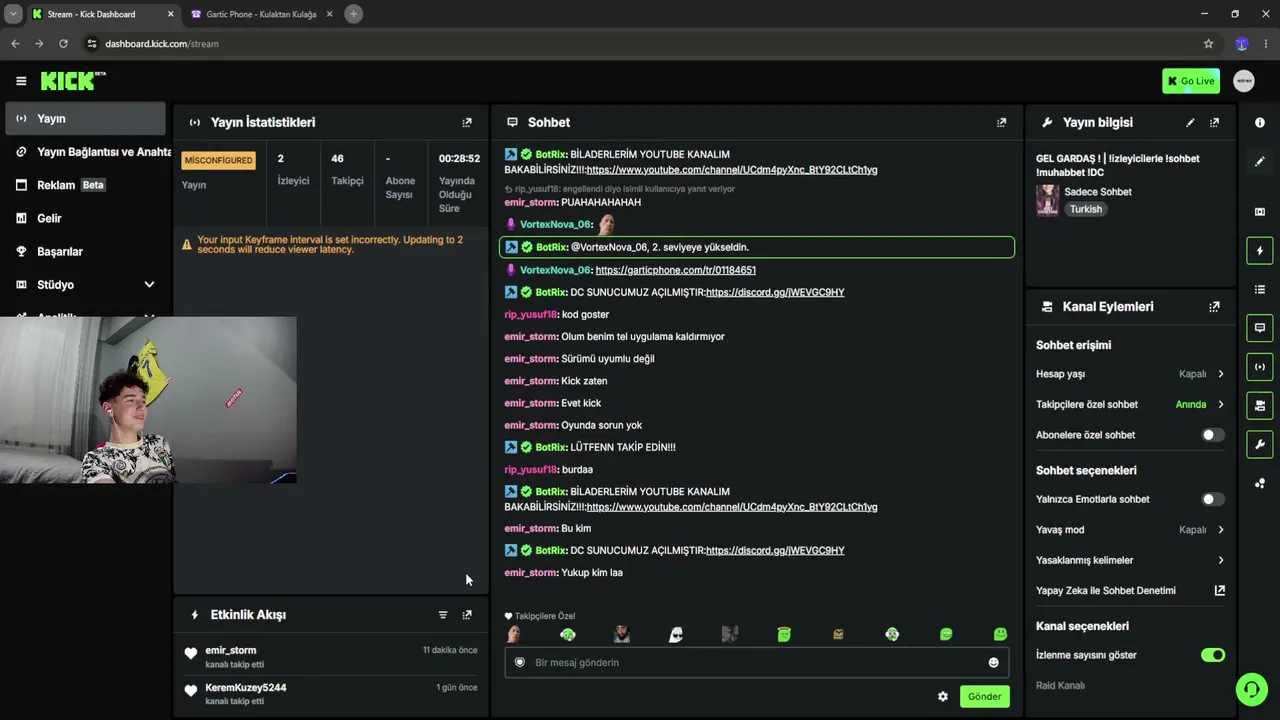Open Reklam Beta sidebar item

click(x=85, y=185)
